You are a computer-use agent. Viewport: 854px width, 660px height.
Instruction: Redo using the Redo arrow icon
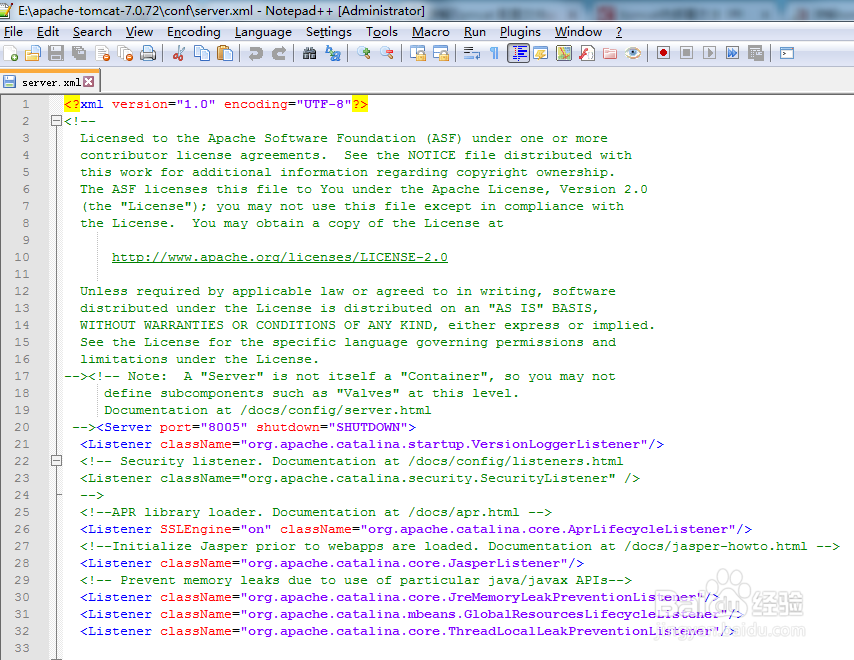click(279, 53)
